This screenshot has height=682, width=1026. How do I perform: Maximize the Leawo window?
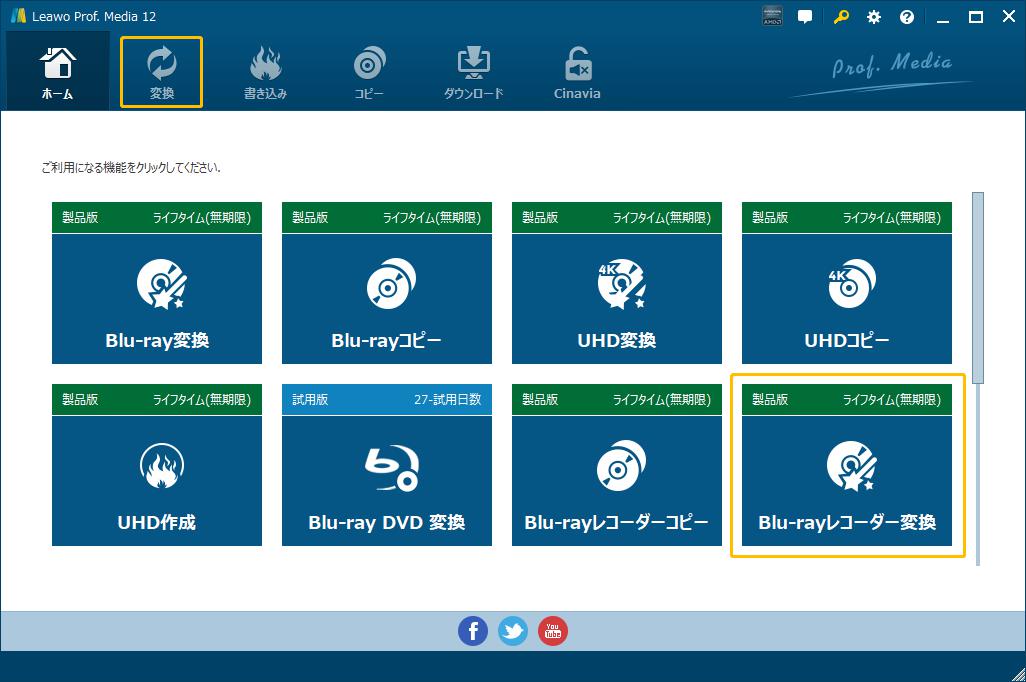[x=976, y=17]
